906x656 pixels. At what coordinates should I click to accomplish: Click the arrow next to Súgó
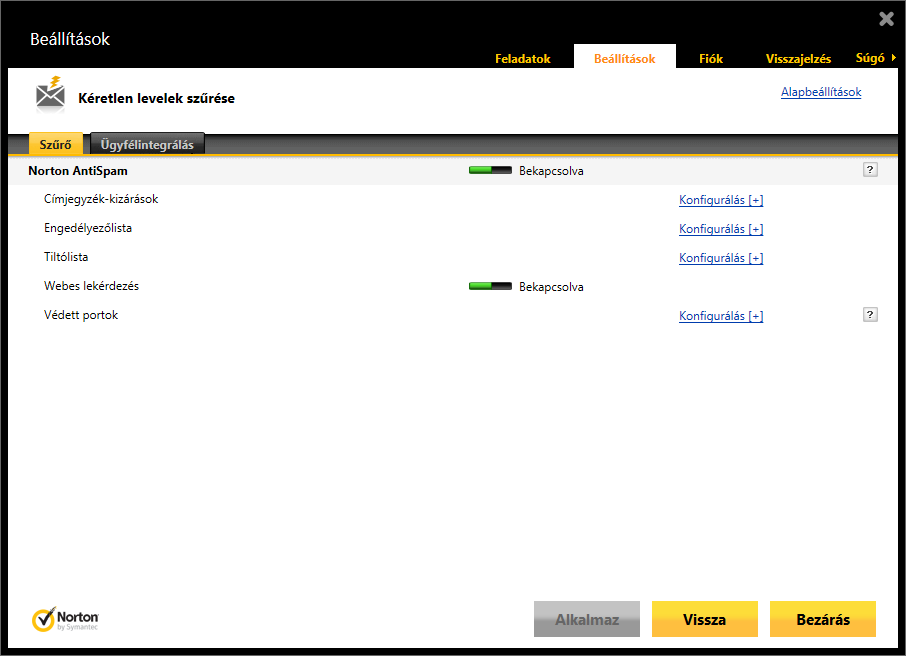pos(894,58)
